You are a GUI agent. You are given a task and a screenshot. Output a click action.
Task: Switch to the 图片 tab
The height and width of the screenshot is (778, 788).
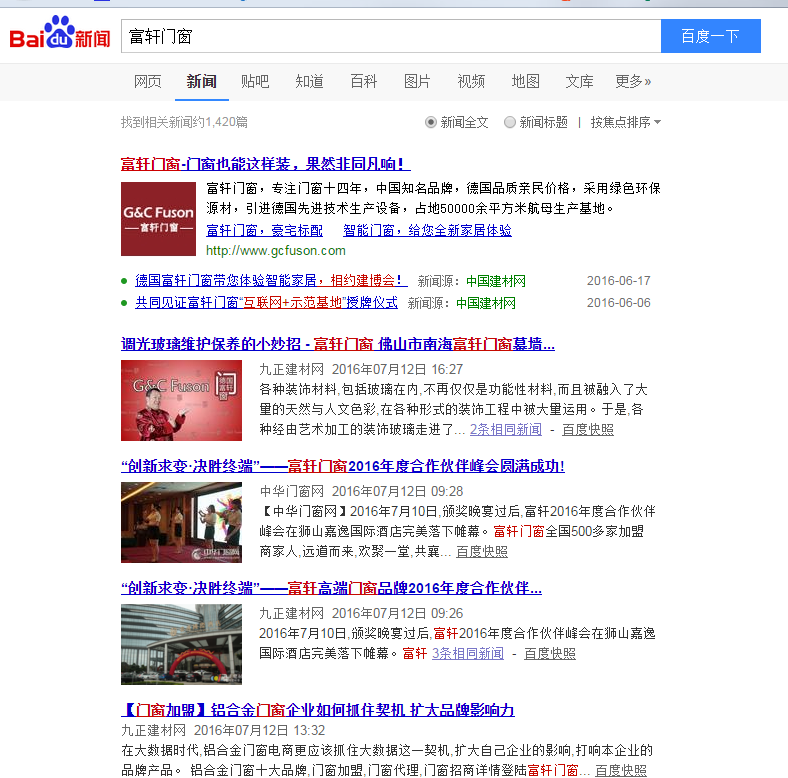[x=417, y=81]
